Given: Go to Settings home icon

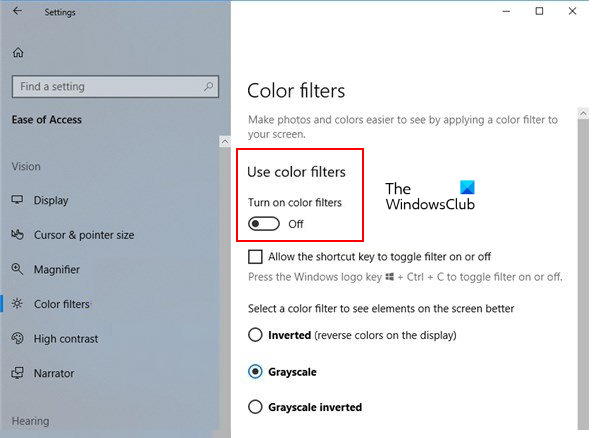Looking at the screenshot, I should click(x=18, y=52).
